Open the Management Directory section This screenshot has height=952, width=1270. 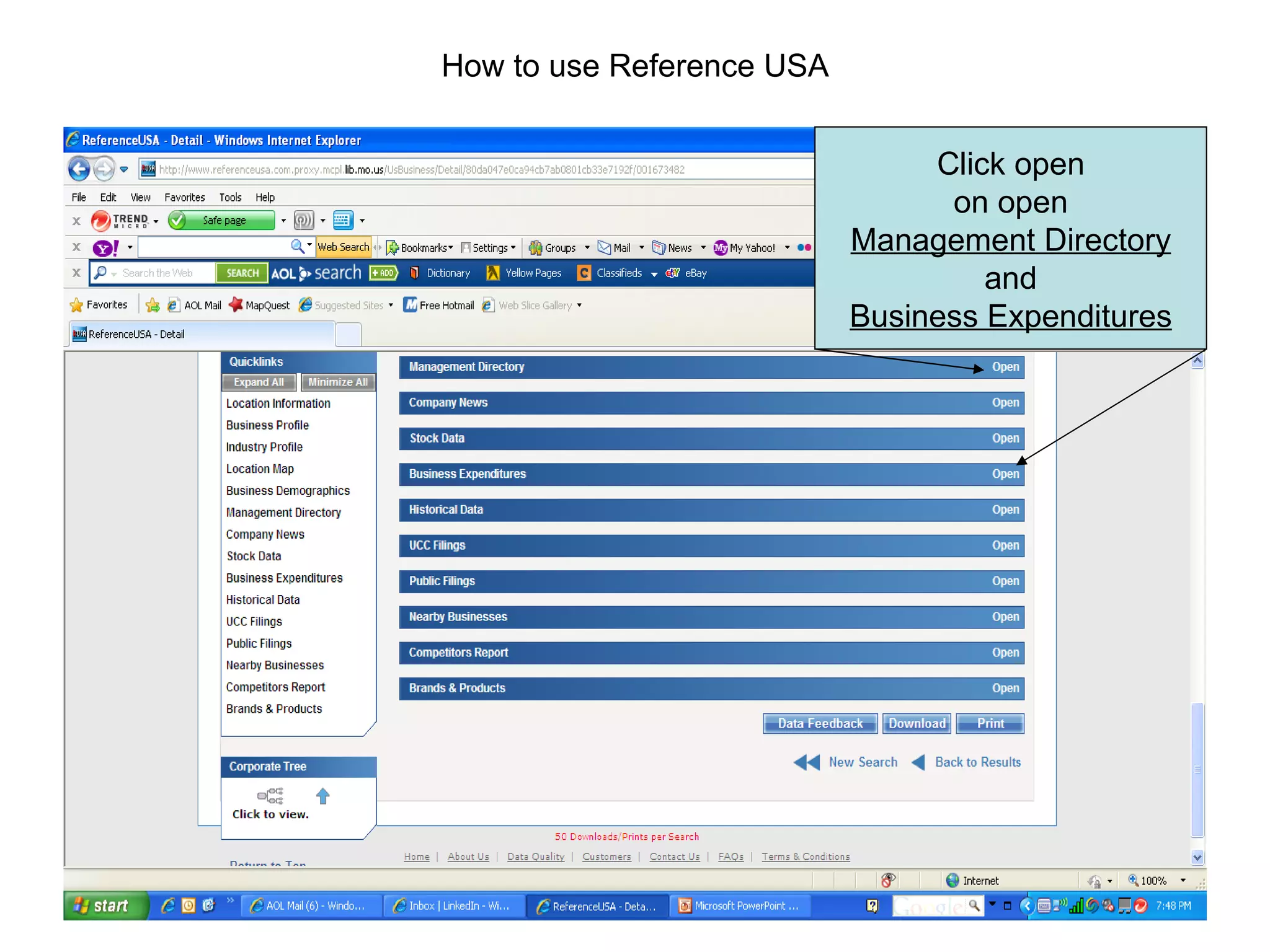tap(1005, 367)
